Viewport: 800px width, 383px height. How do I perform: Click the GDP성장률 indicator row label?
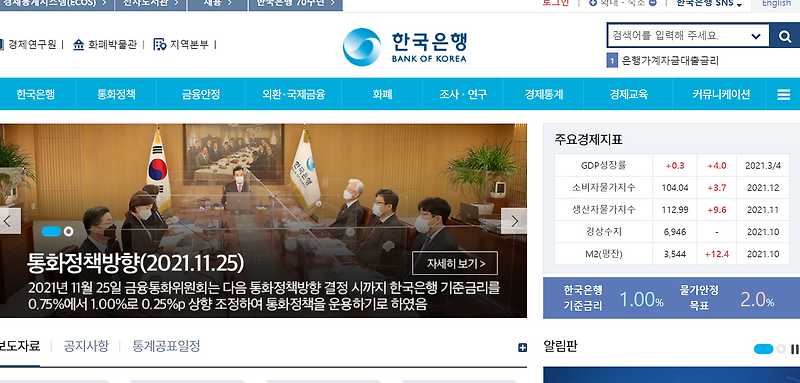pos(604,165)
